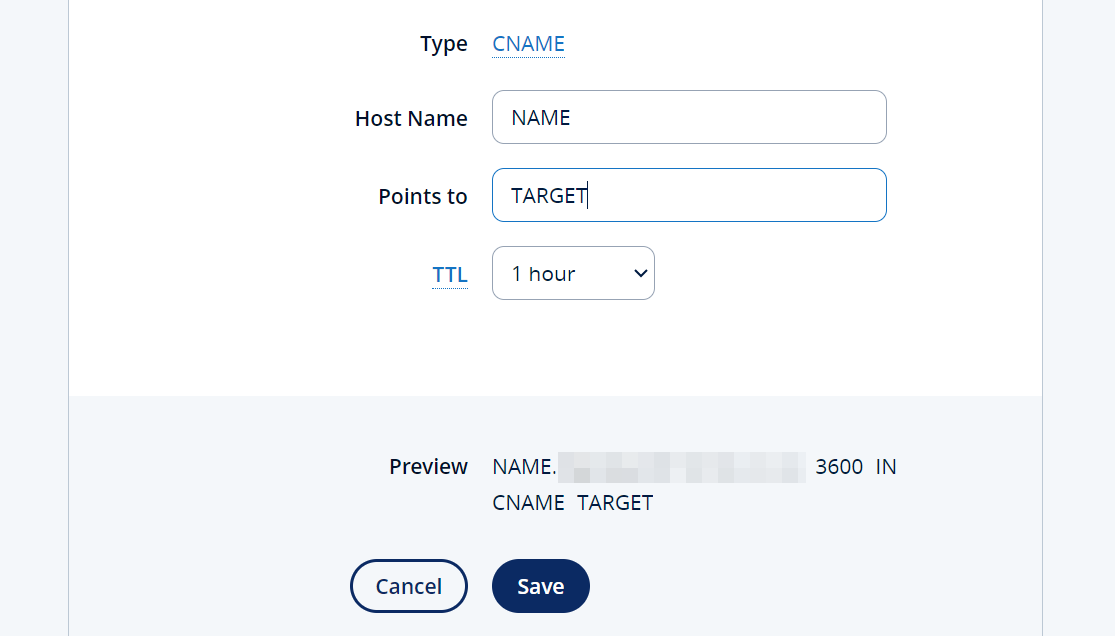Open the TTL help link
This screenshot has width=1115, height=636.
[450, 275]
